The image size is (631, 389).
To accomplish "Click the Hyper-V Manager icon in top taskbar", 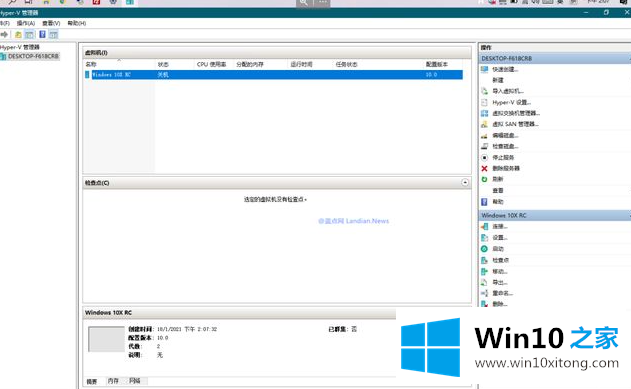I will [x=130, y=2].
